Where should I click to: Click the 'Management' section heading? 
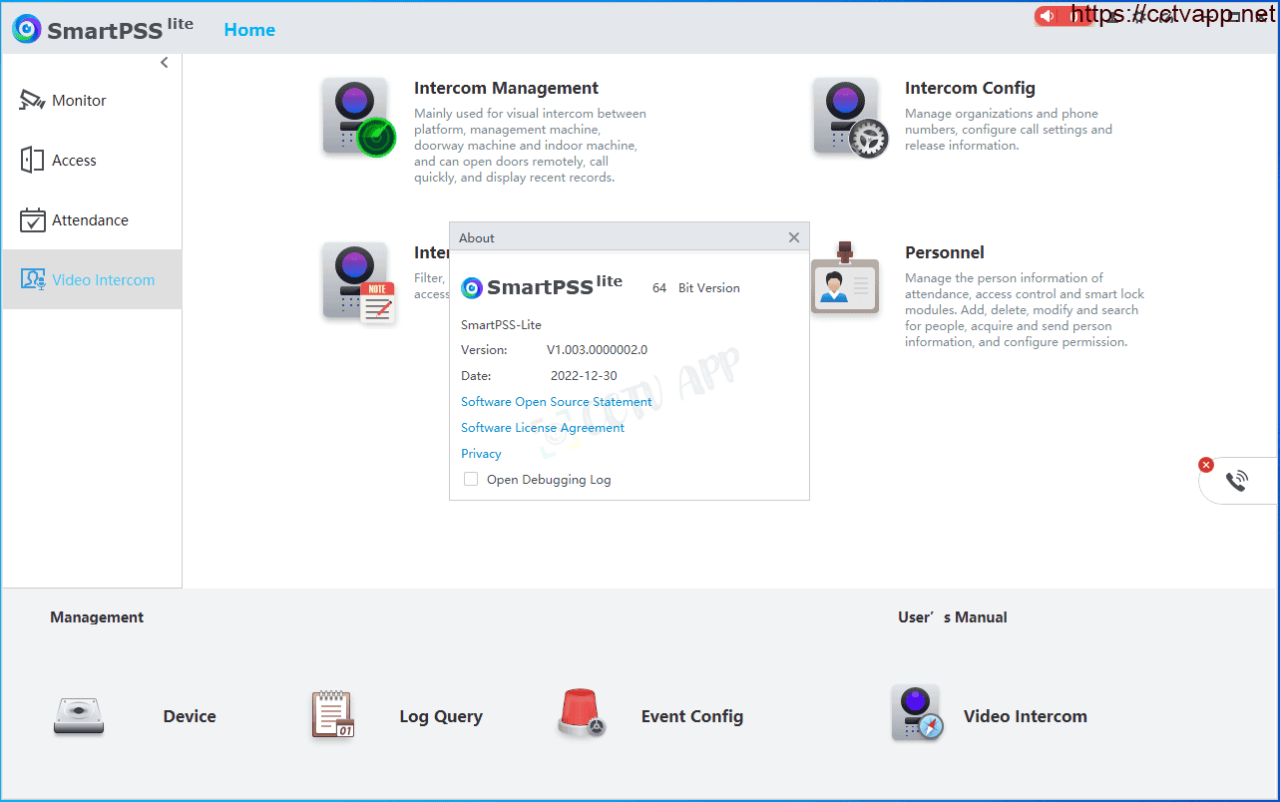(x=97, y=617)
